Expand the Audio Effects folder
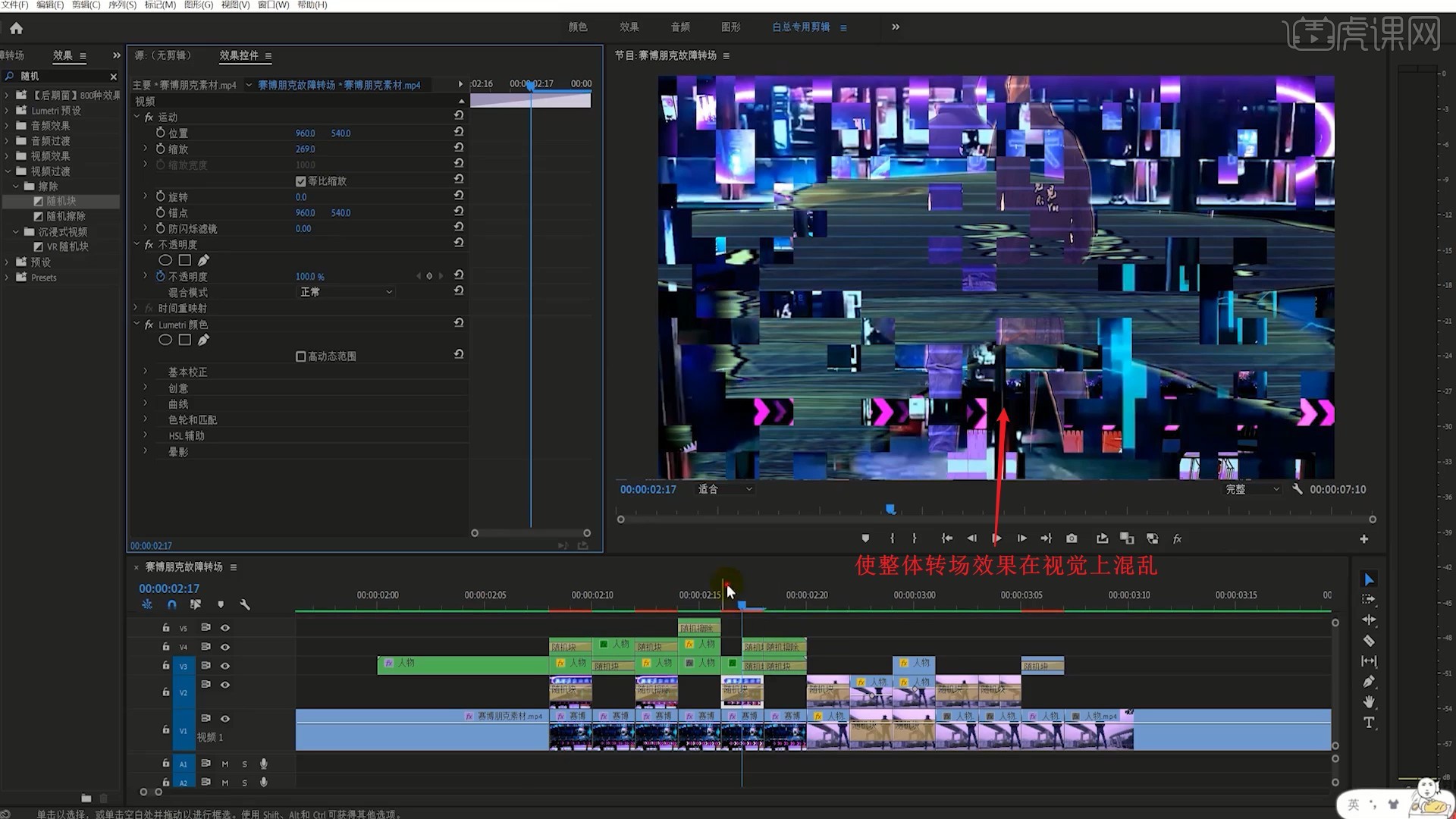The width and height of the screenshot is (1456, 819). pyautogui.click(x=7, y=125)
